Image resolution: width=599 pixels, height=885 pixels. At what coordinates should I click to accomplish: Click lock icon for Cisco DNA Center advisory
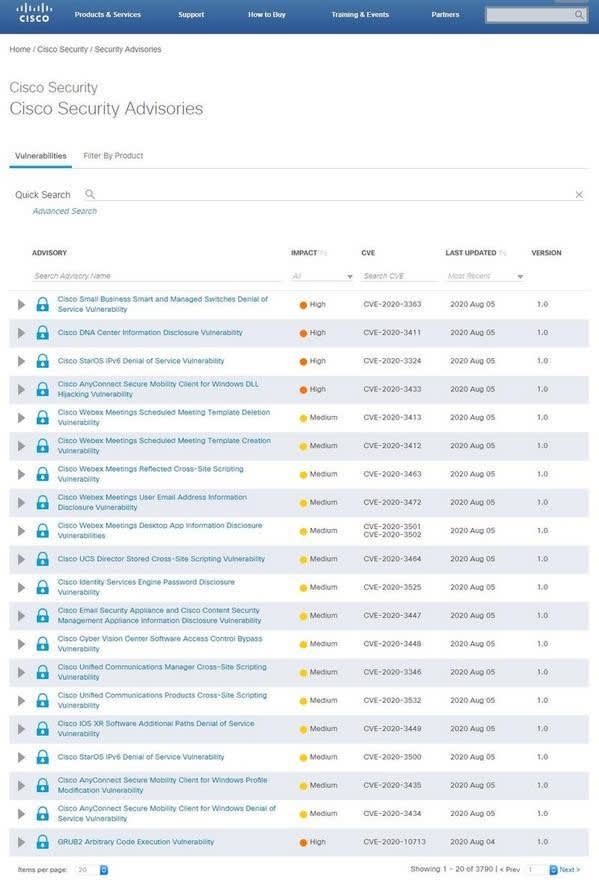tap(42, 332)
